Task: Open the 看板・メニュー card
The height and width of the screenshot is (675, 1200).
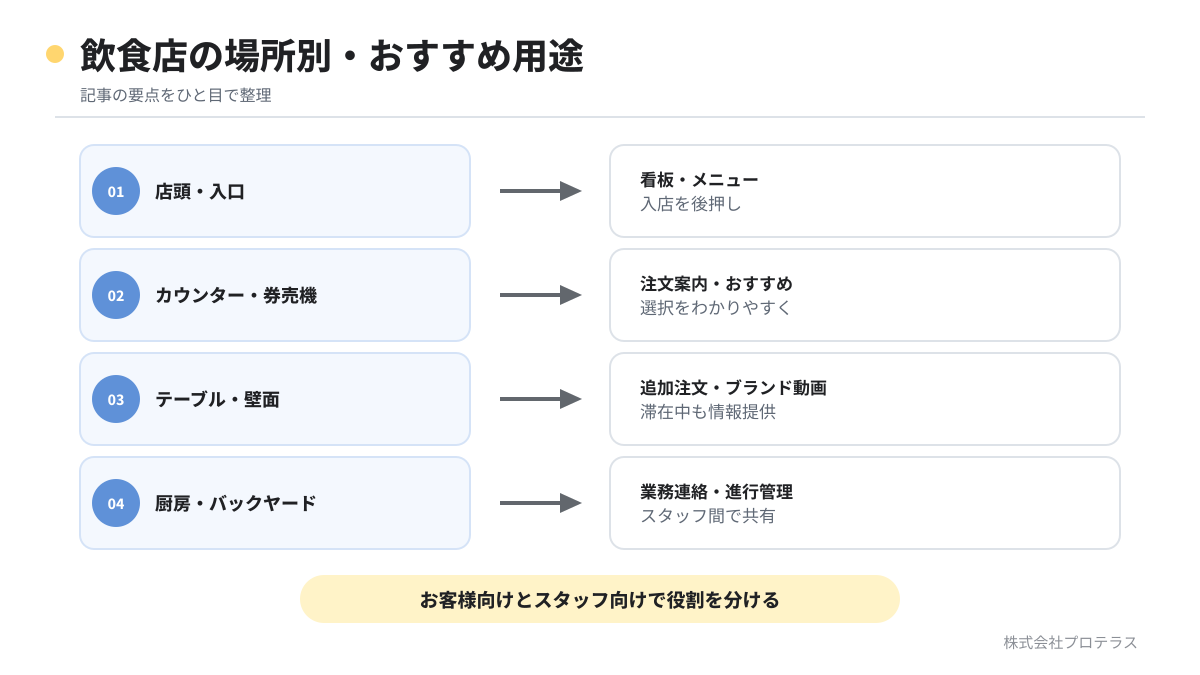Action: [865, 191]
